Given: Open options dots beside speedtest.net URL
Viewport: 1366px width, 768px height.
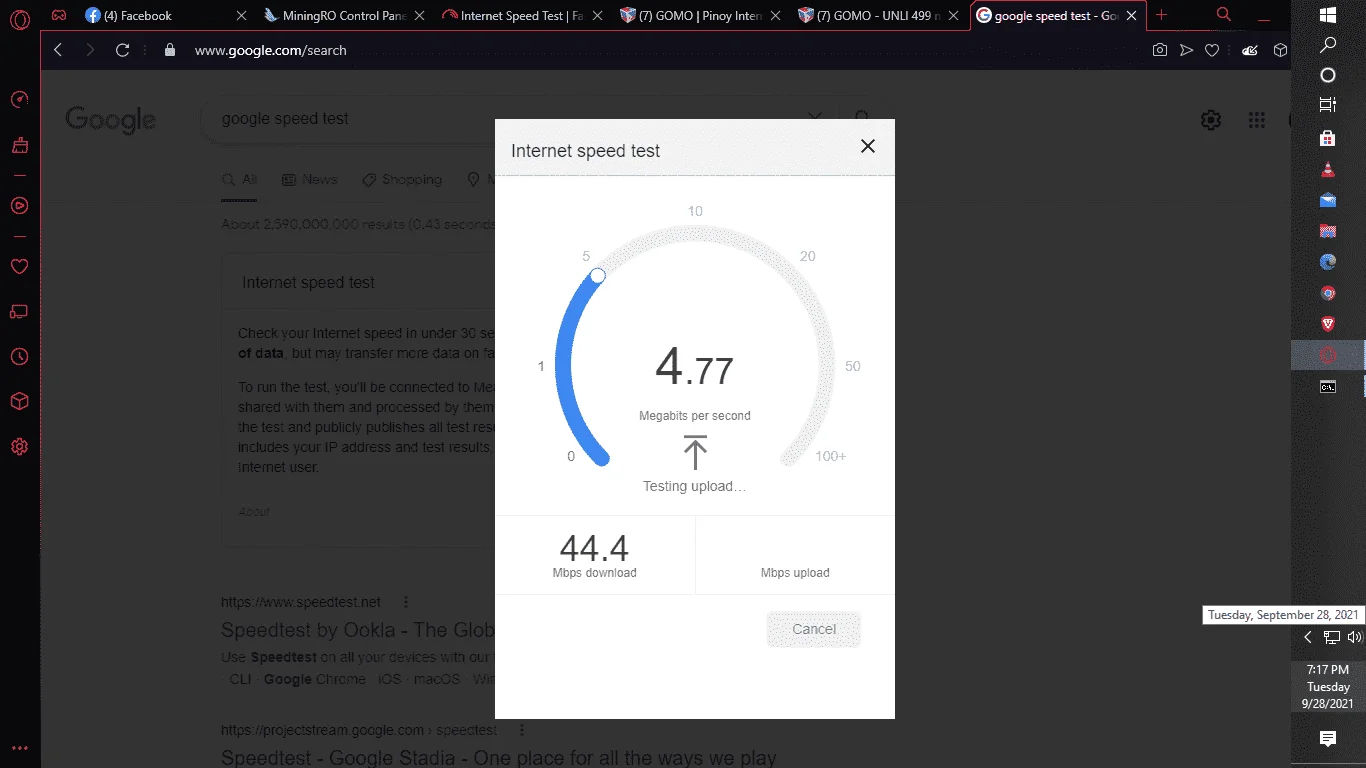Looking at the screenshot, I should coord(406,602).
